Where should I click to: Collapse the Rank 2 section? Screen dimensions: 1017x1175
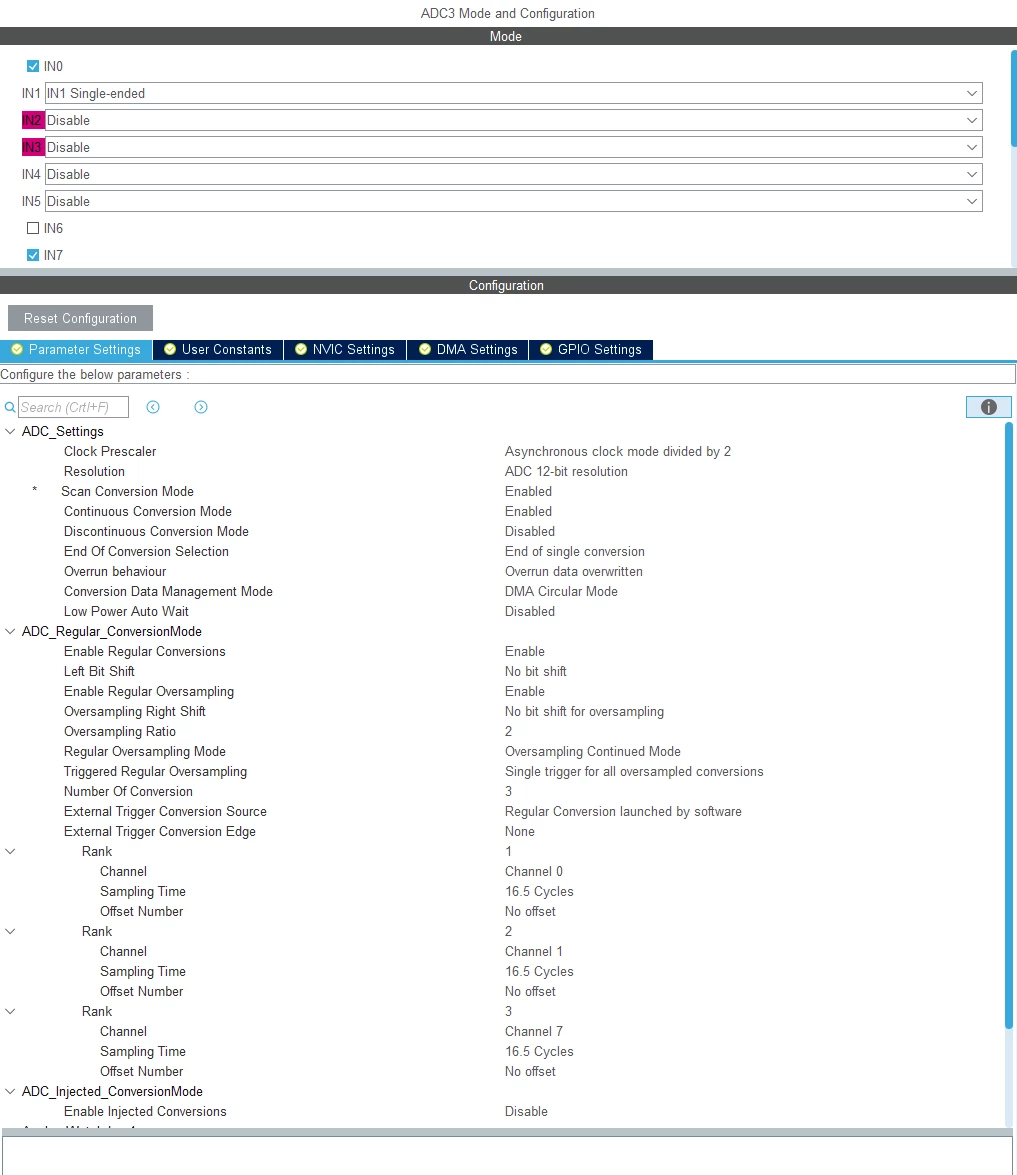(10, 931)
